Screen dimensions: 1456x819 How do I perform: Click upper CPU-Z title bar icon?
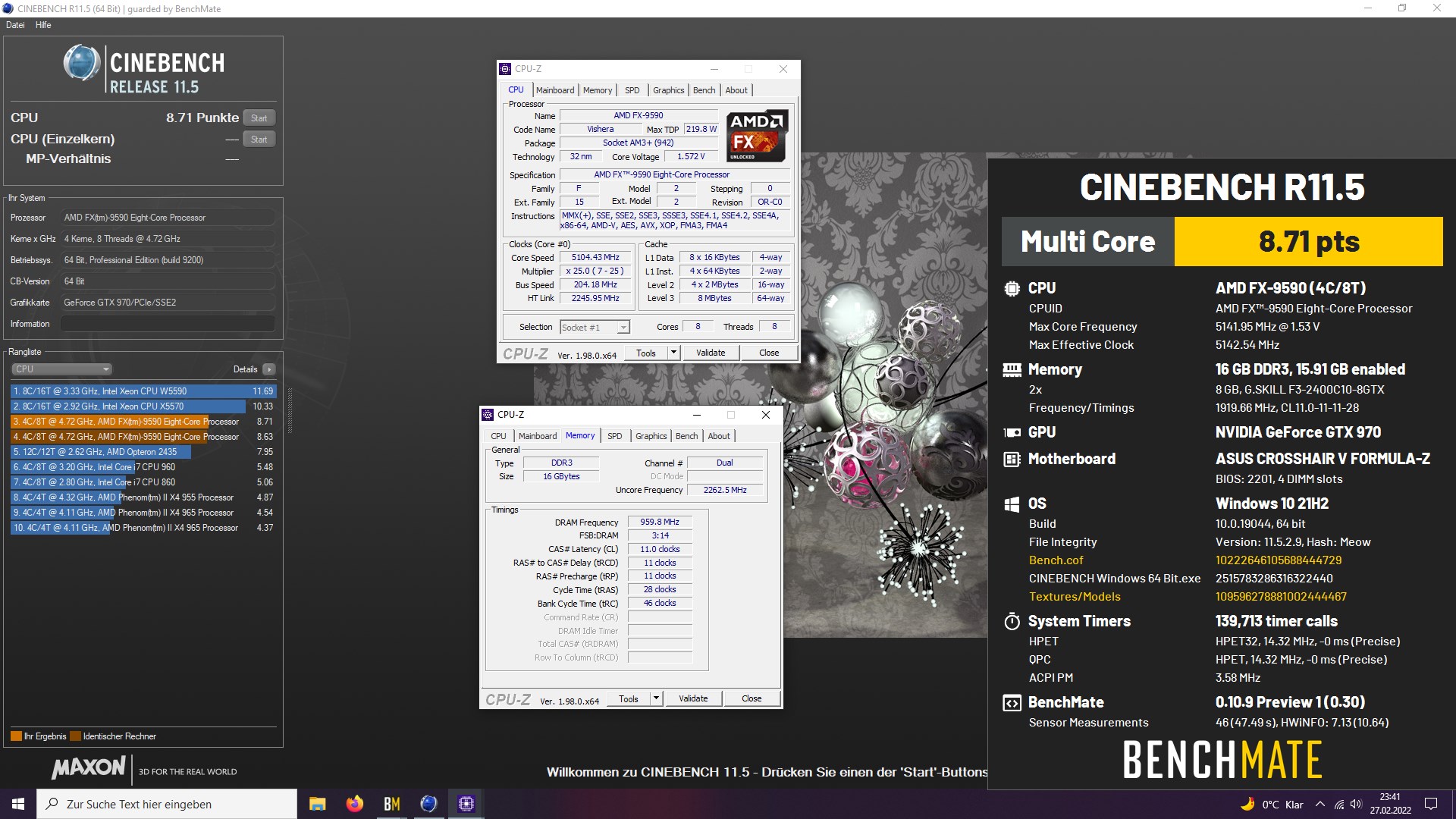coord(506,69)
